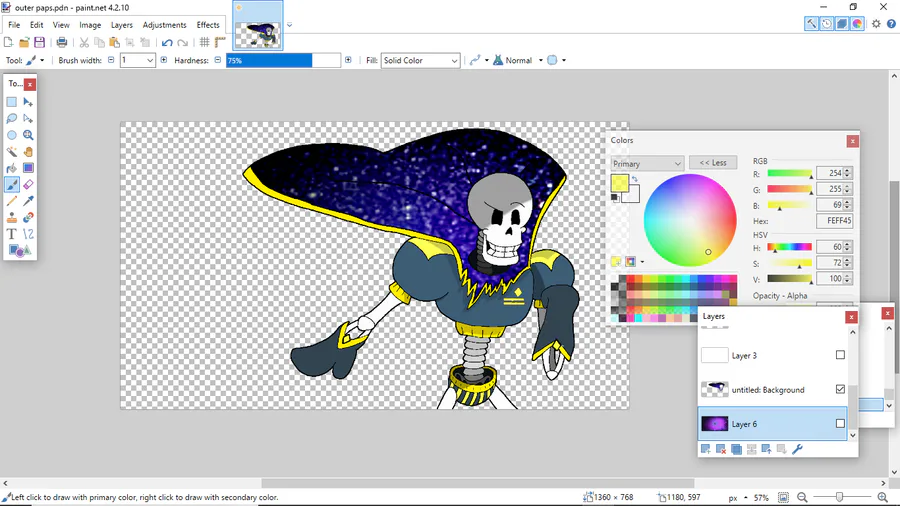The width and height of the screenshot is (900, 506).
Task: Open the File menu
Action: [14, 25]
